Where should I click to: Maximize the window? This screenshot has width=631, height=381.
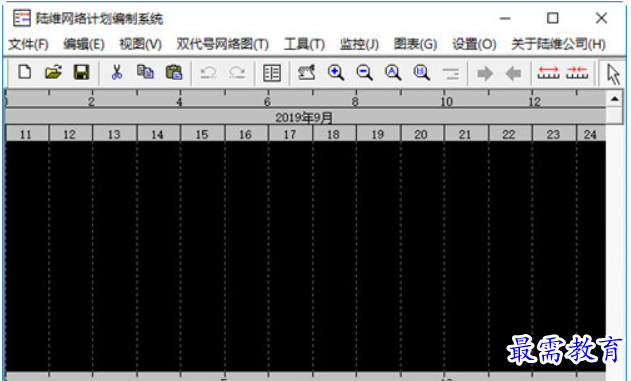coord(553,18)
